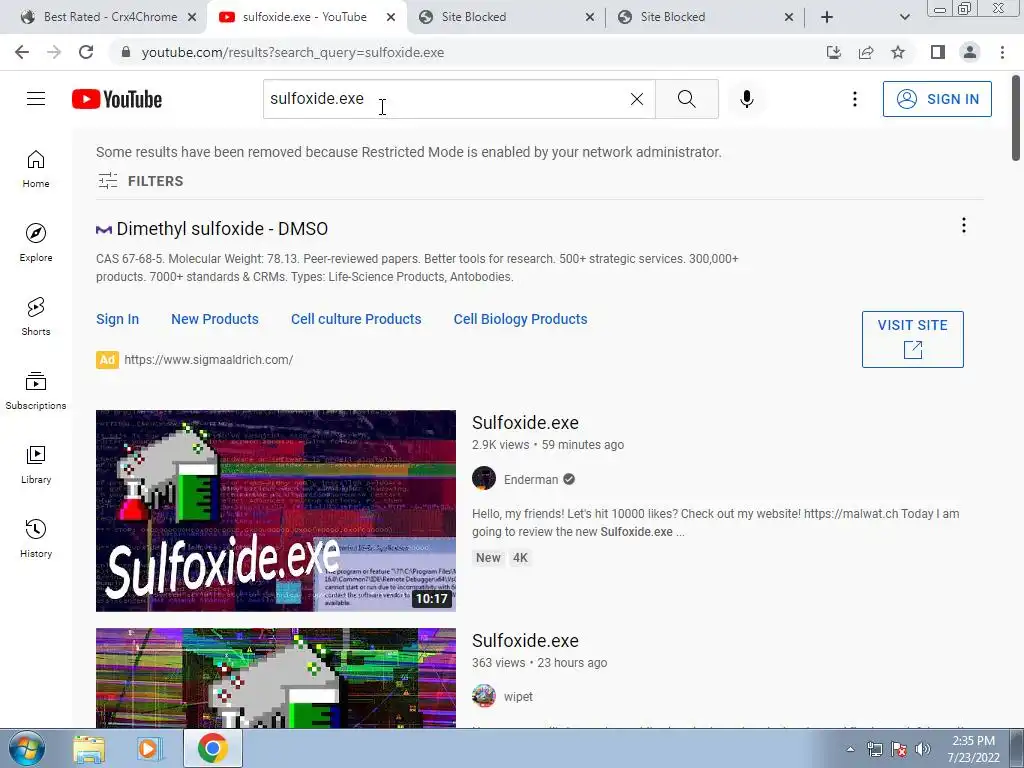Click the wipet video thumbnail
Screen dimensions: 1024x768
(x=276, y=678)
